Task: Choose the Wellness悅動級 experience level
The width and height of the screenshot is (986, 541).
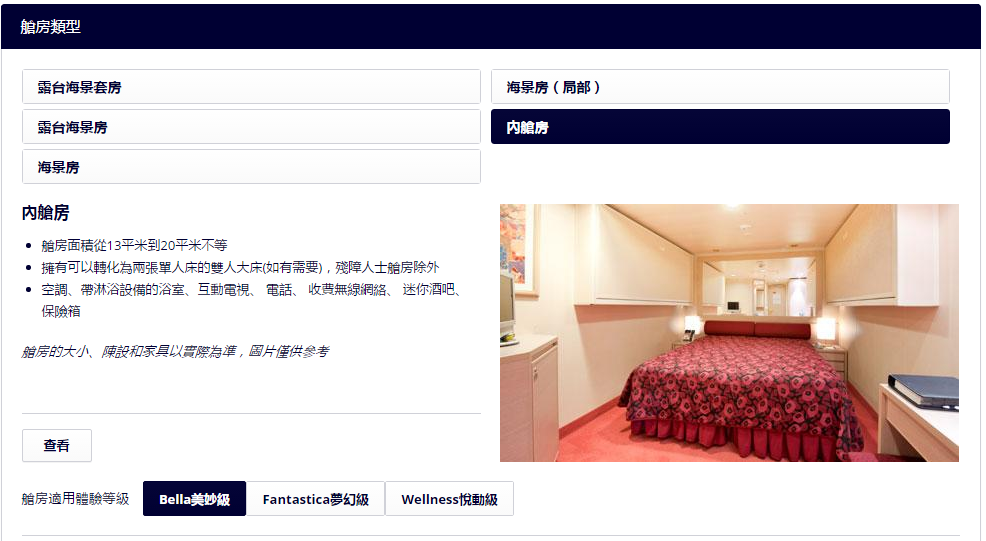Action: (x=450, y=499)
